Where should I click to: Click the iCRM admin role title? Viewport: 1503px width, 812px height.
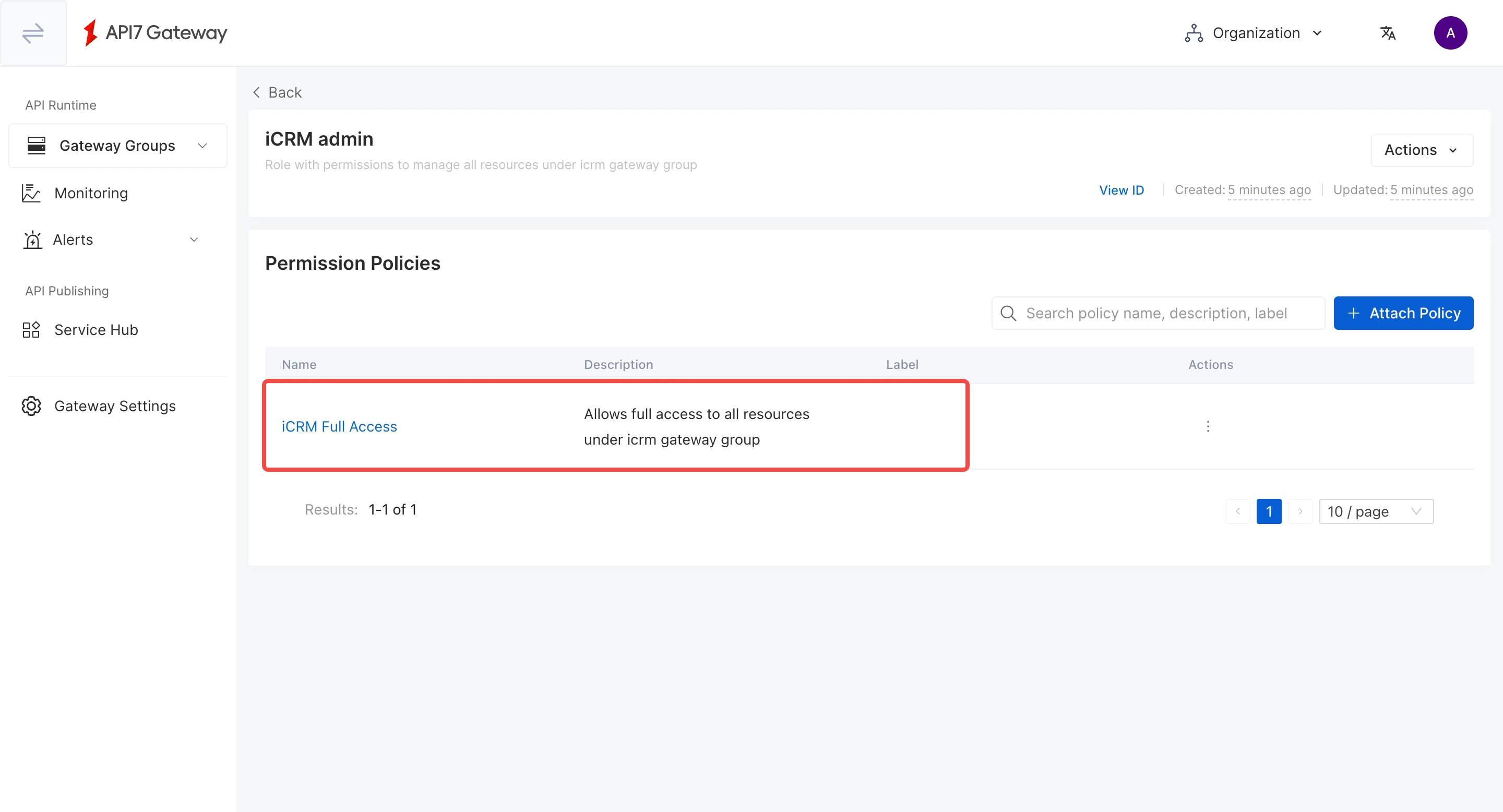coord(319,139)
